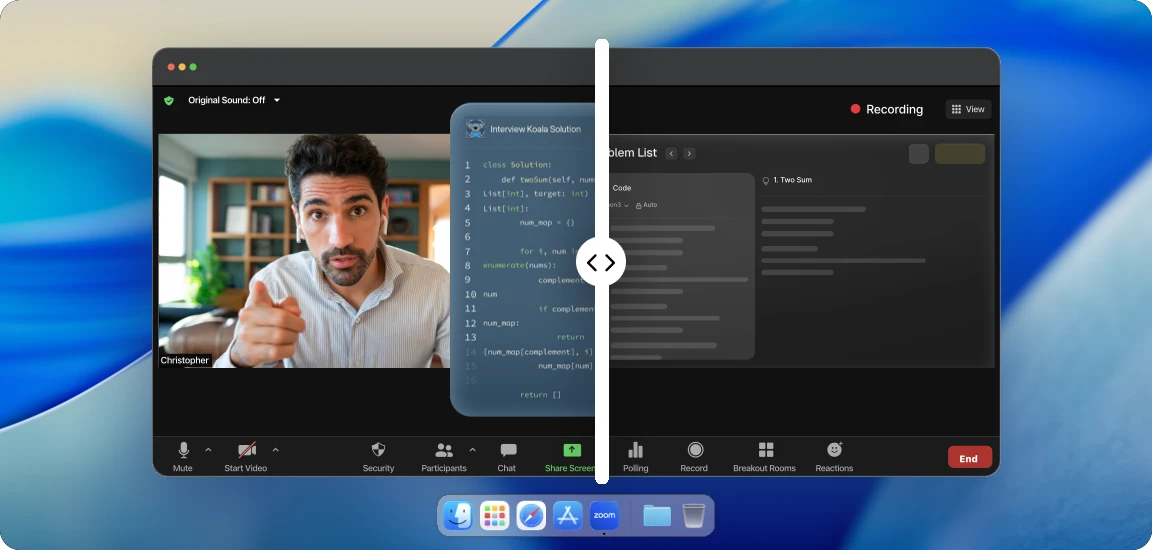1152x550 pixels.
Task: Open Trash from the Dock
Action: (694, 515)
